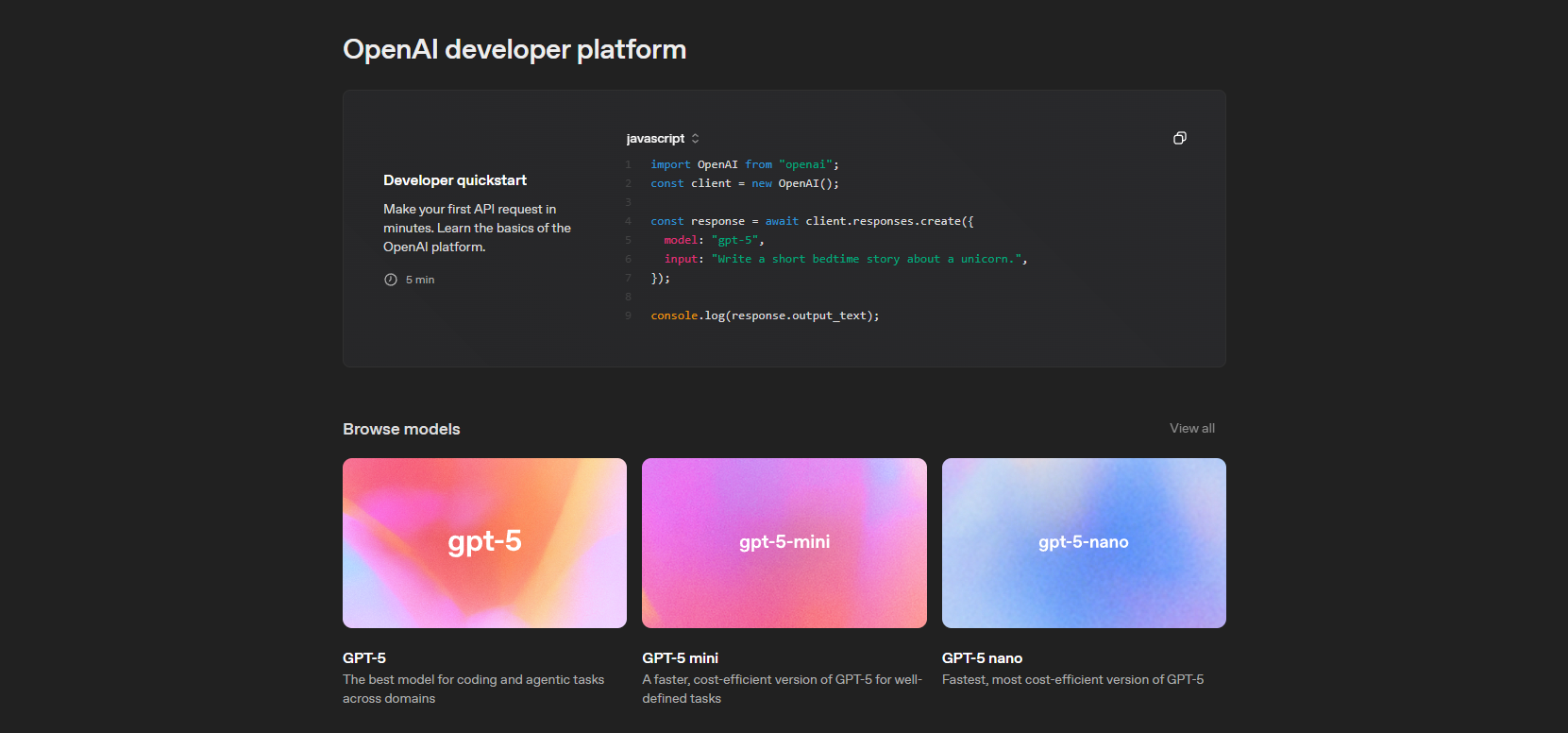
Task: Click "The best model for coding" description
Action: tap(473, 689)
